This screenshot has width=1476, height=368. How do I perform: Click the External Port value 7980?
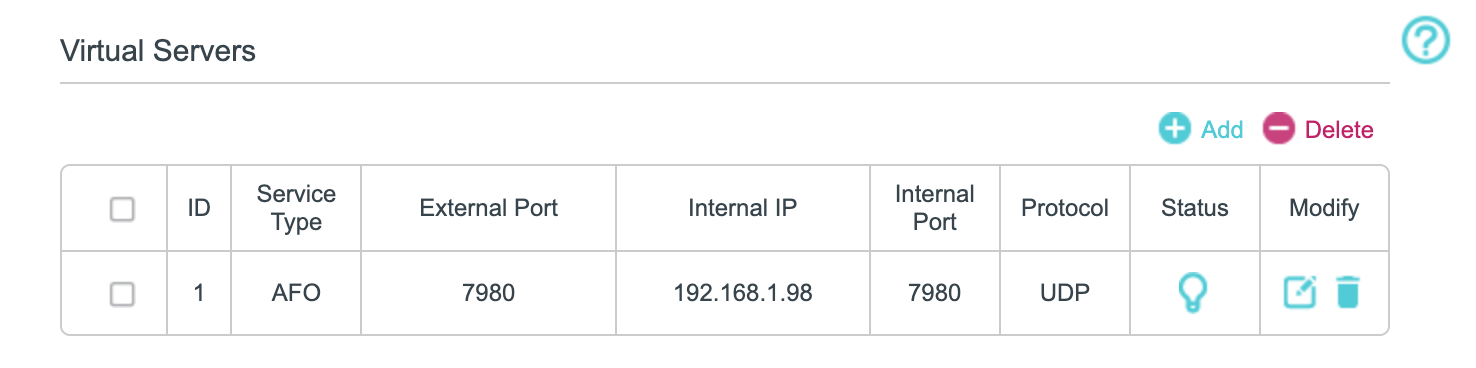[489, 293]
